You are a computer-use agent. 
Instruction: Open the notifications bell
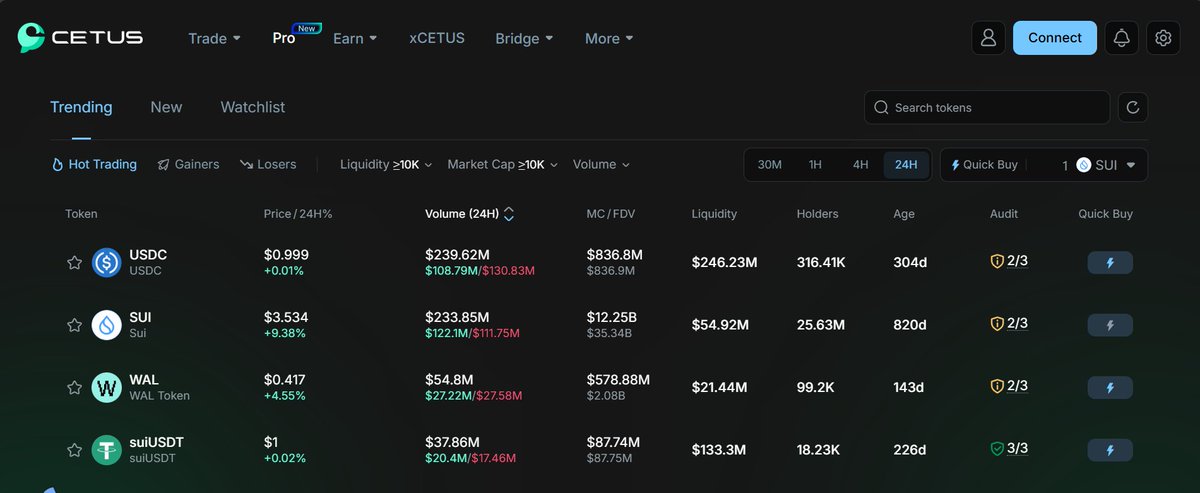(x=1121, y=38)
